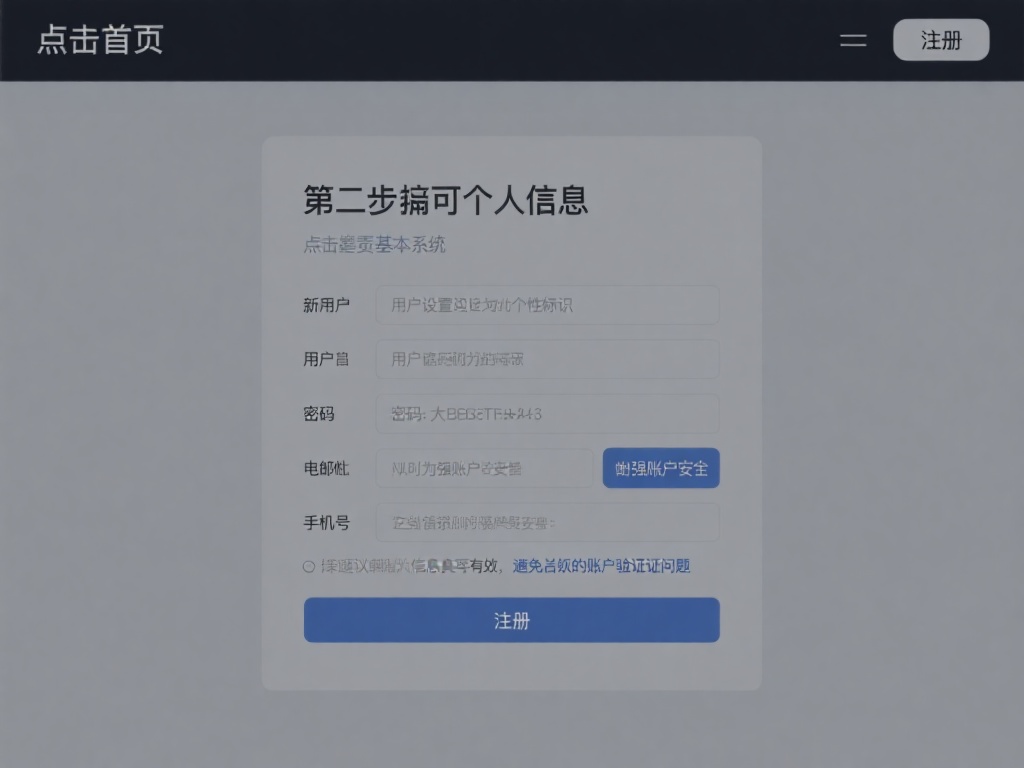
Task: Focus the 手机号 phone number input field
Action: point(547,522)
